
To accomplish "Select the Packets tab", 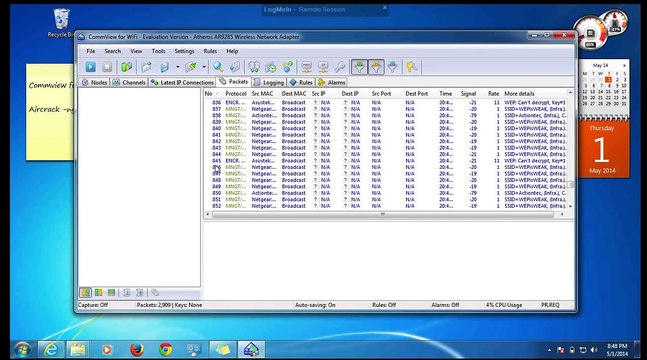I will [234, 82].
